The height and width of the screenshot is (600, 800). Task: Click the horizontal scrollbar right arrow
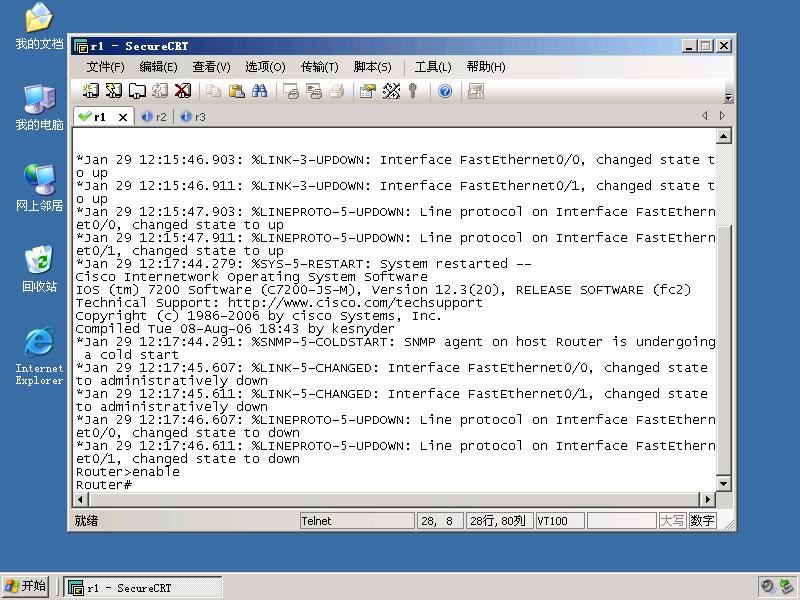click(707, 499)
